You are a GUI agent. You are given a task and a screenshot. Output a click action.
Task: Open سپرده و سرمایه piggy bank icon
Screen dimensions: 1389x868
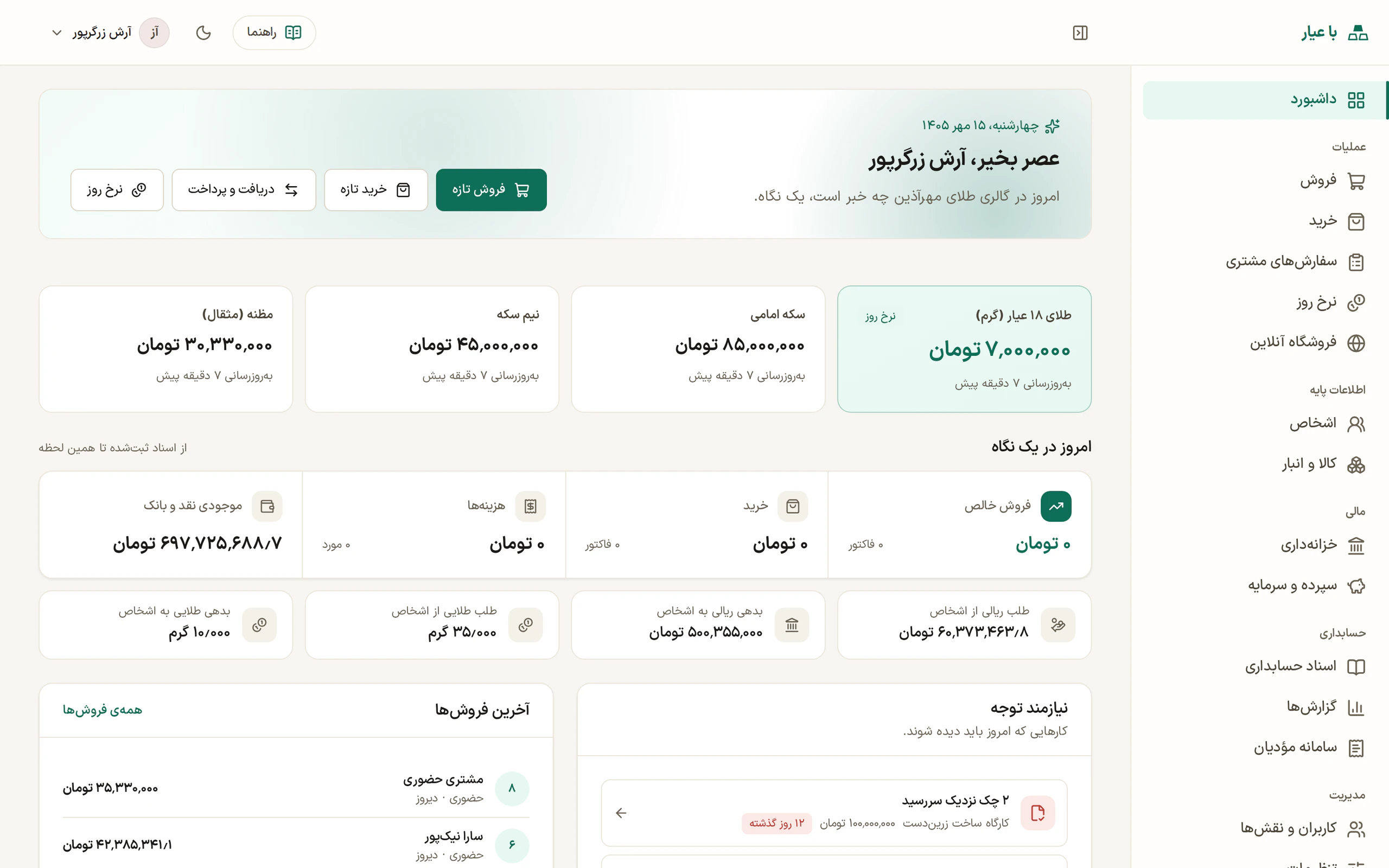[1356, 586]
